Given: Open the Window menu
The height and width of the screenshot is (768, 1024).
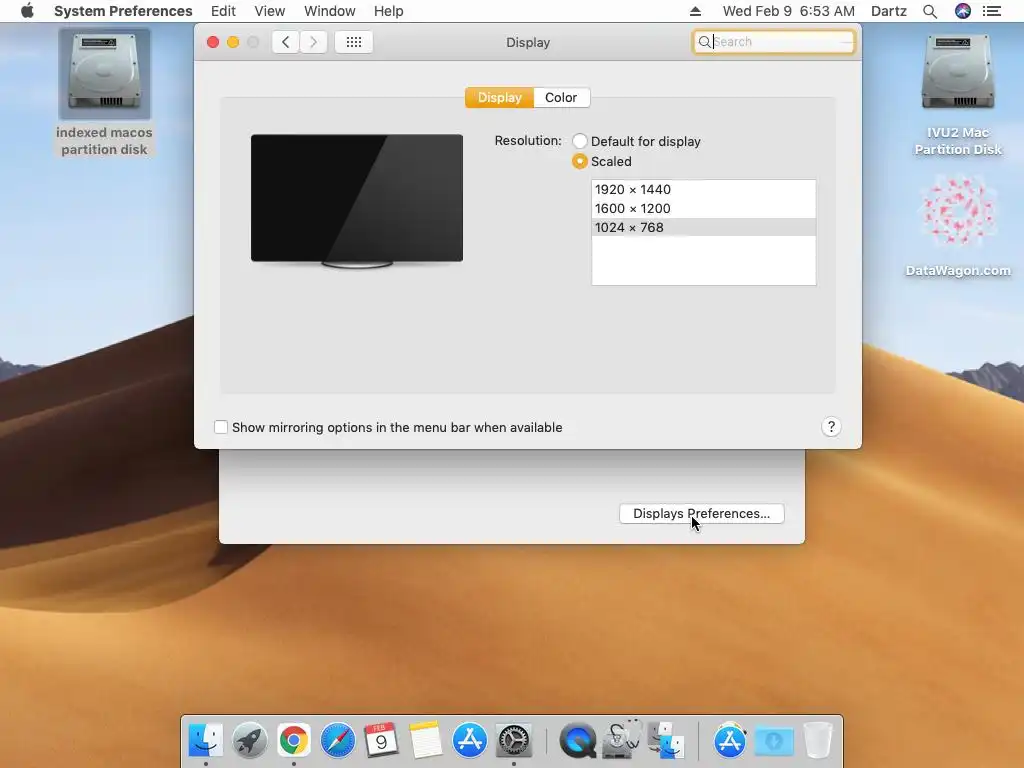Looking at the screenshot, I should pos(330,11).
